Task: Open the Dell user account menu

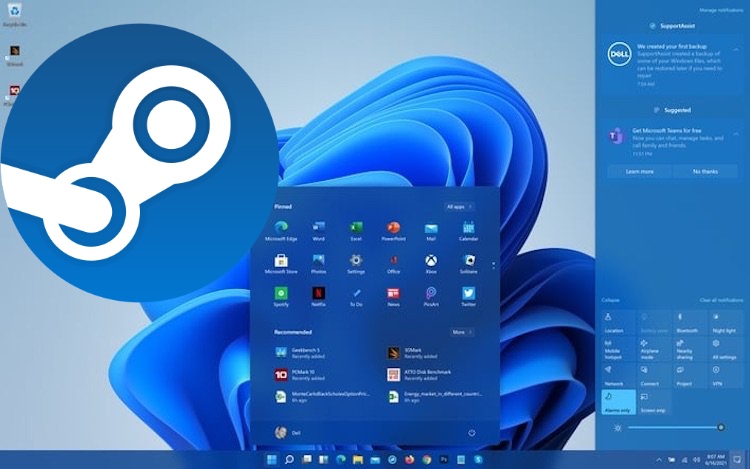Action: [x=287, y=433]
